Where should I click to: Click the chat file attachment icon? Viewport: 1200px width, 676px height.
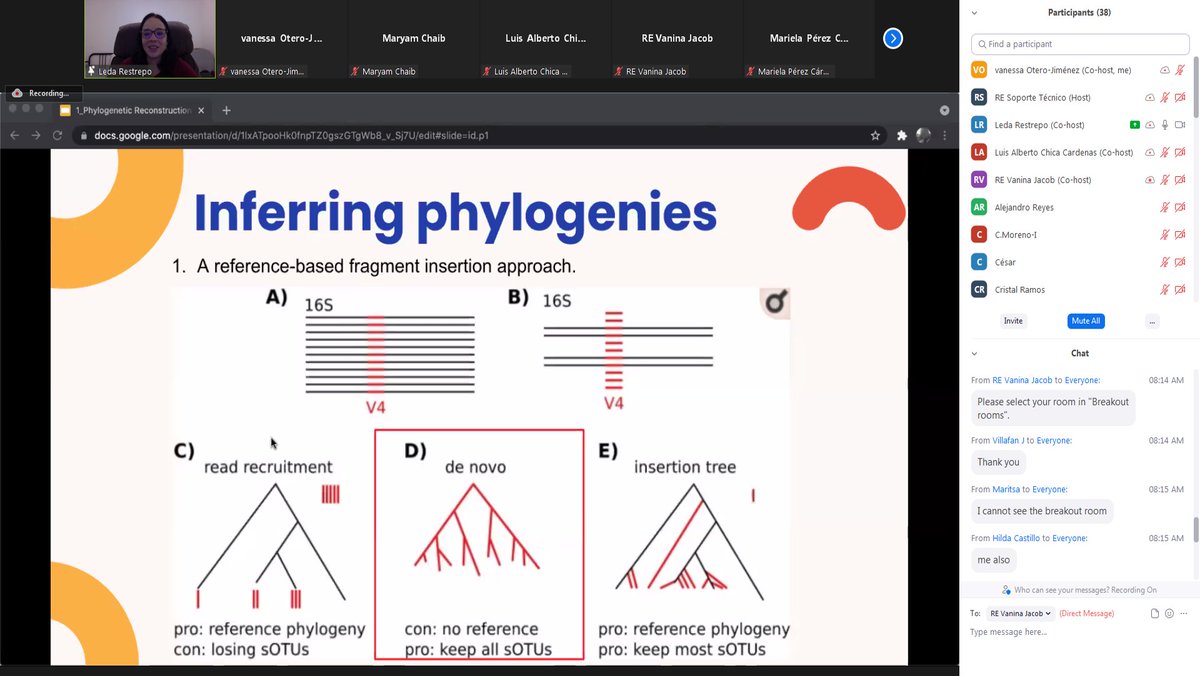pos(1155,613)
